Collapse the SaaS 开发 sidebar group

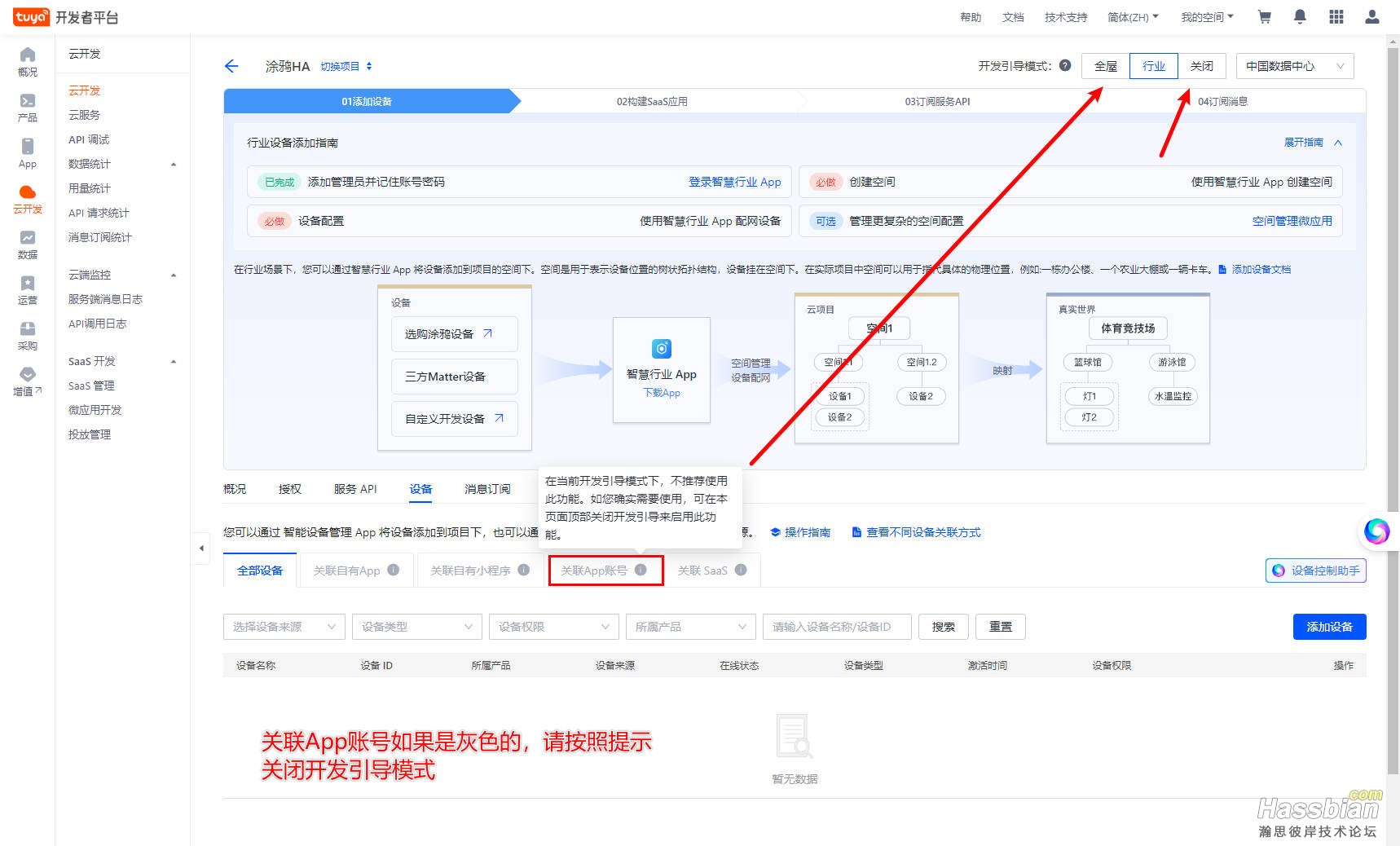click(174, 361)
